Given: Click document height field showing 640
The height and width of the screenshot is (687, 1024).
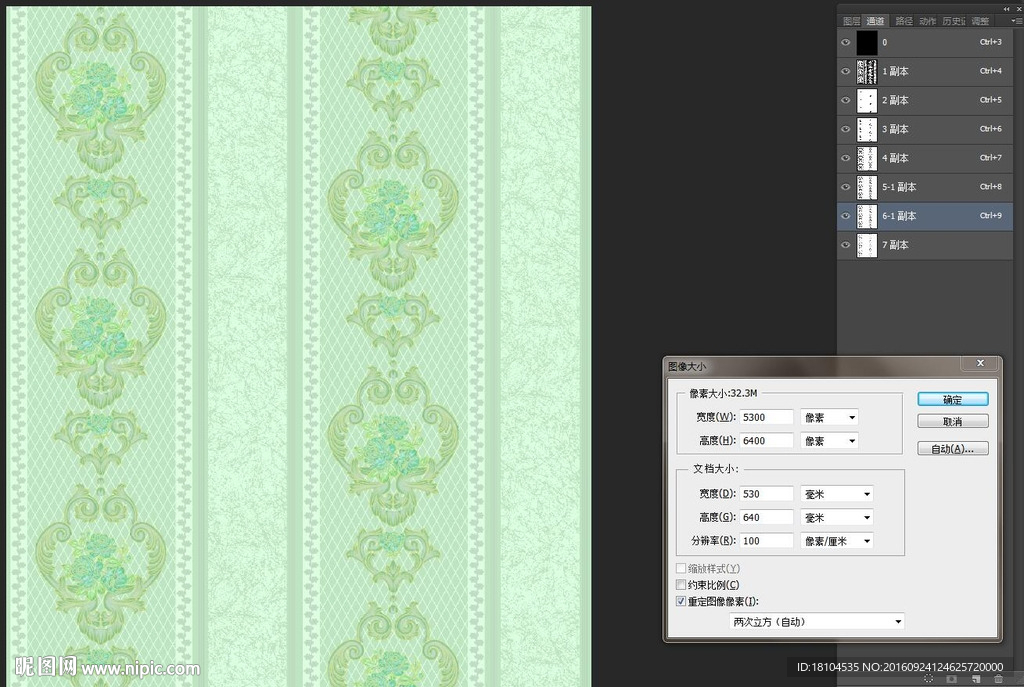Looking at the screenshot, I should (x=766, y=517).
